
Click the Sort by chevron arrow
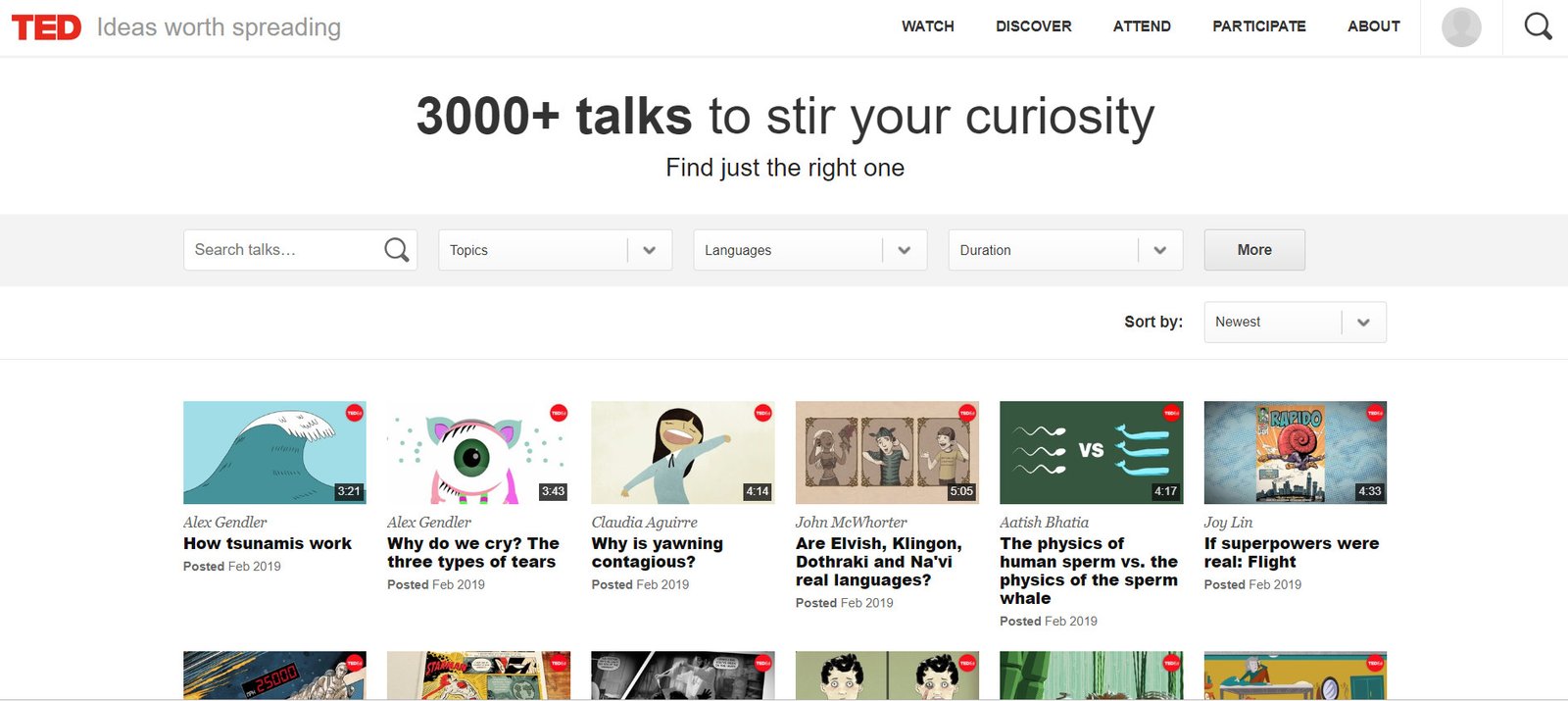[x=1363, y=322]
